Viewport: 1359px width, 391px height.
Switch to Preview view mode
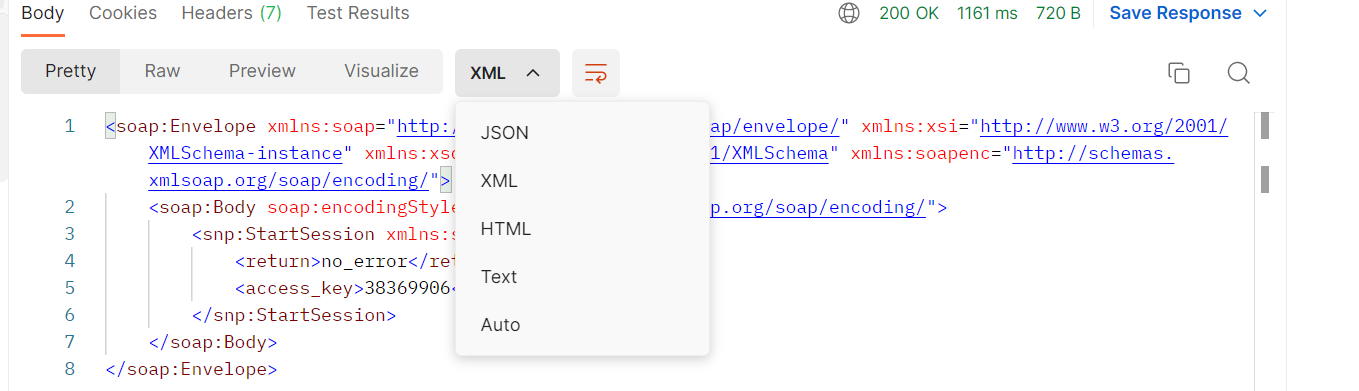(262, 71)
